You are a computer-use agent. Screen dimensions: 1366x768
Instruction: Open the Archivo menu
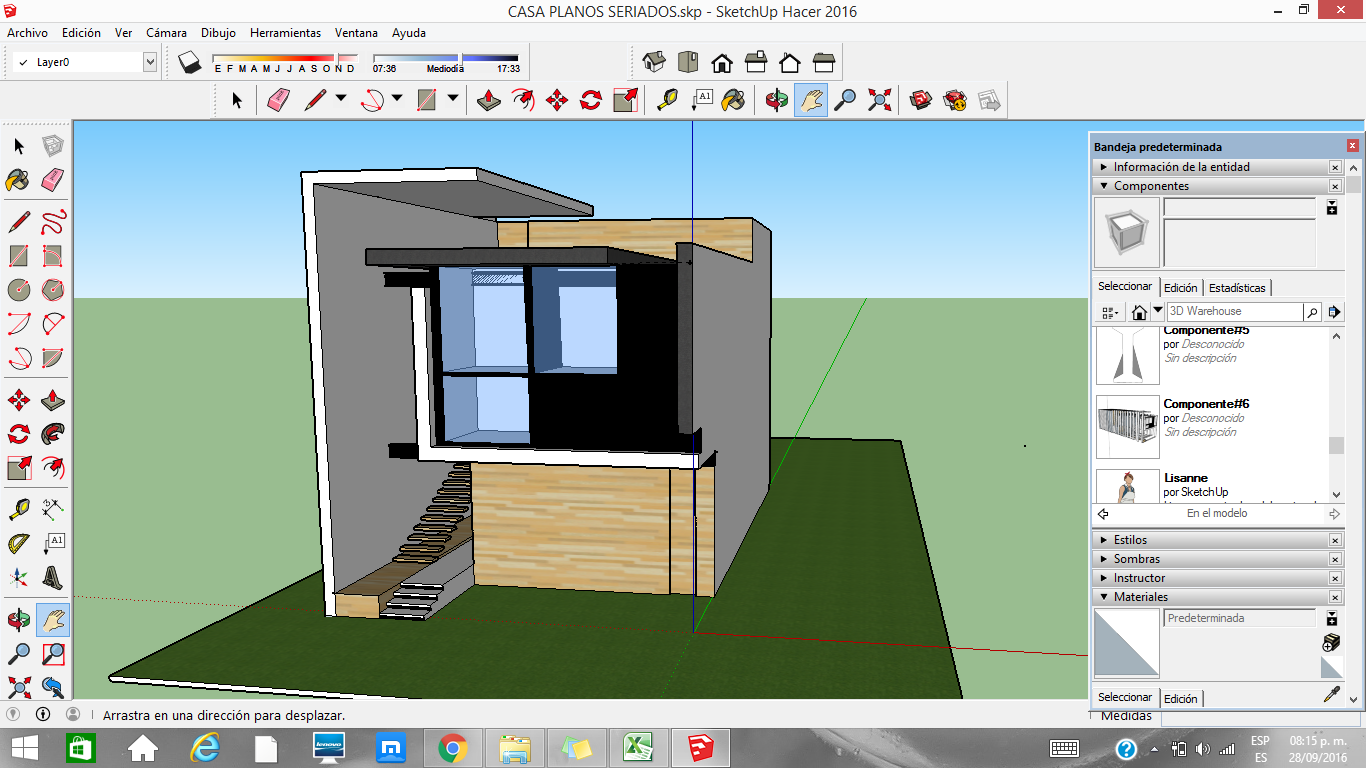click(28, 33)
